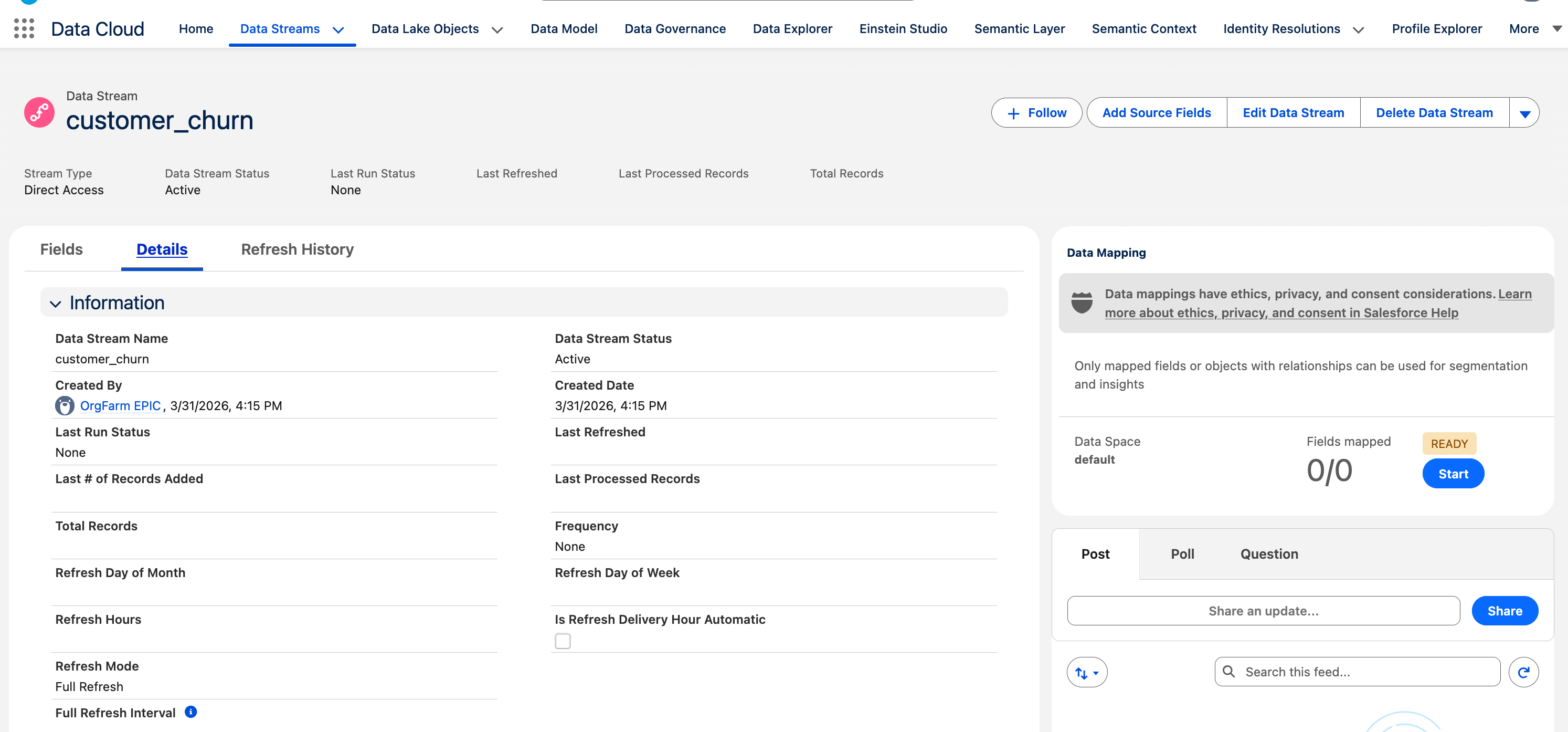Click the 0/0 fields mapped value
Image resolution: width=1568 pixels, height=732 pixels.
(1329, 470)
